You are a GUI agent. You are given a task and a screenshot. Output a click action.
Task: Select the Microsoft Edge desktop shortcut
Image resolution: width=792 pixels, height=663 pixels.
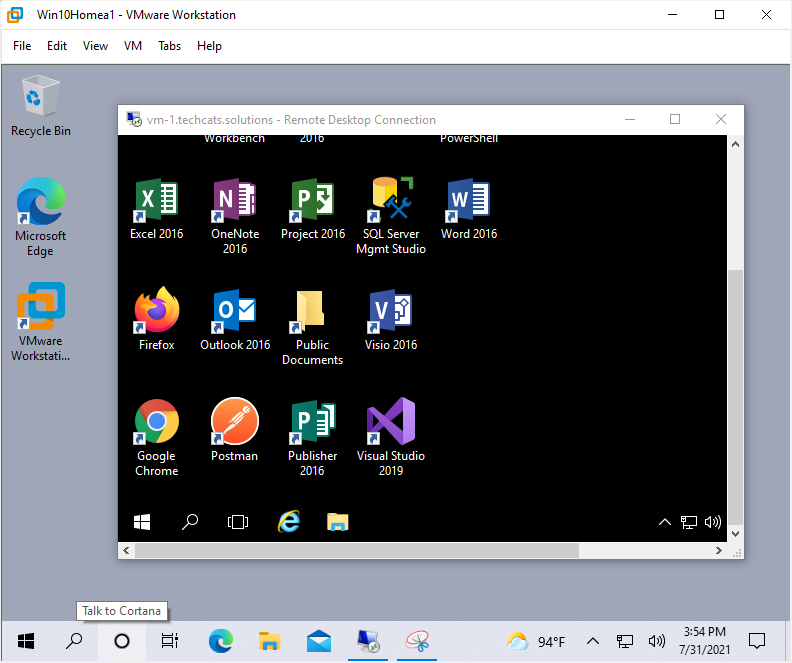coord(41,217)
